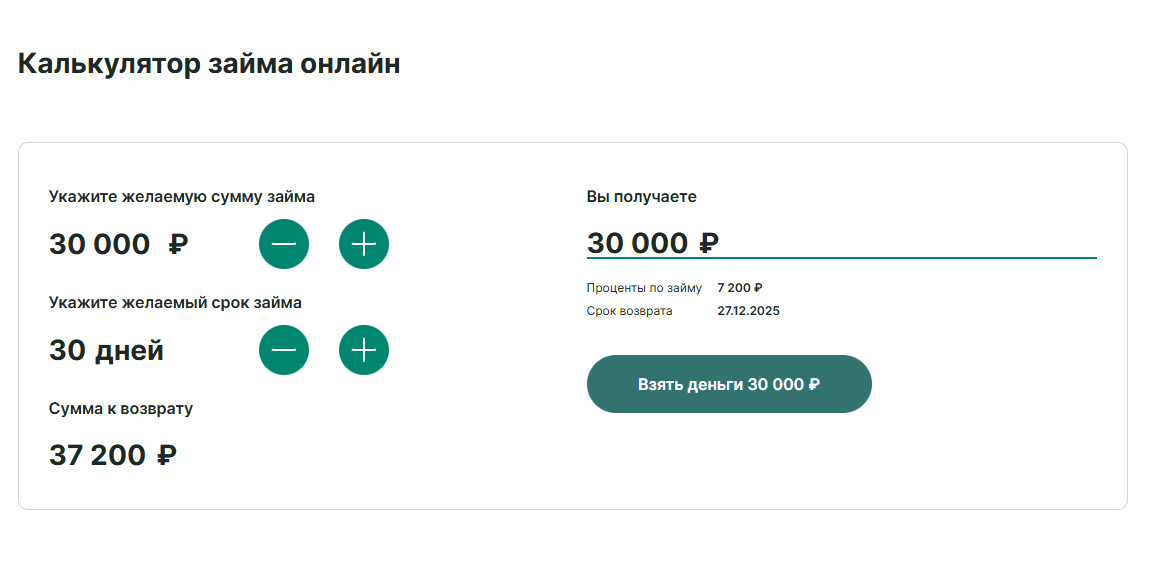
Task: Click the "Вы получаете" label
Action: tap(641, 197)
